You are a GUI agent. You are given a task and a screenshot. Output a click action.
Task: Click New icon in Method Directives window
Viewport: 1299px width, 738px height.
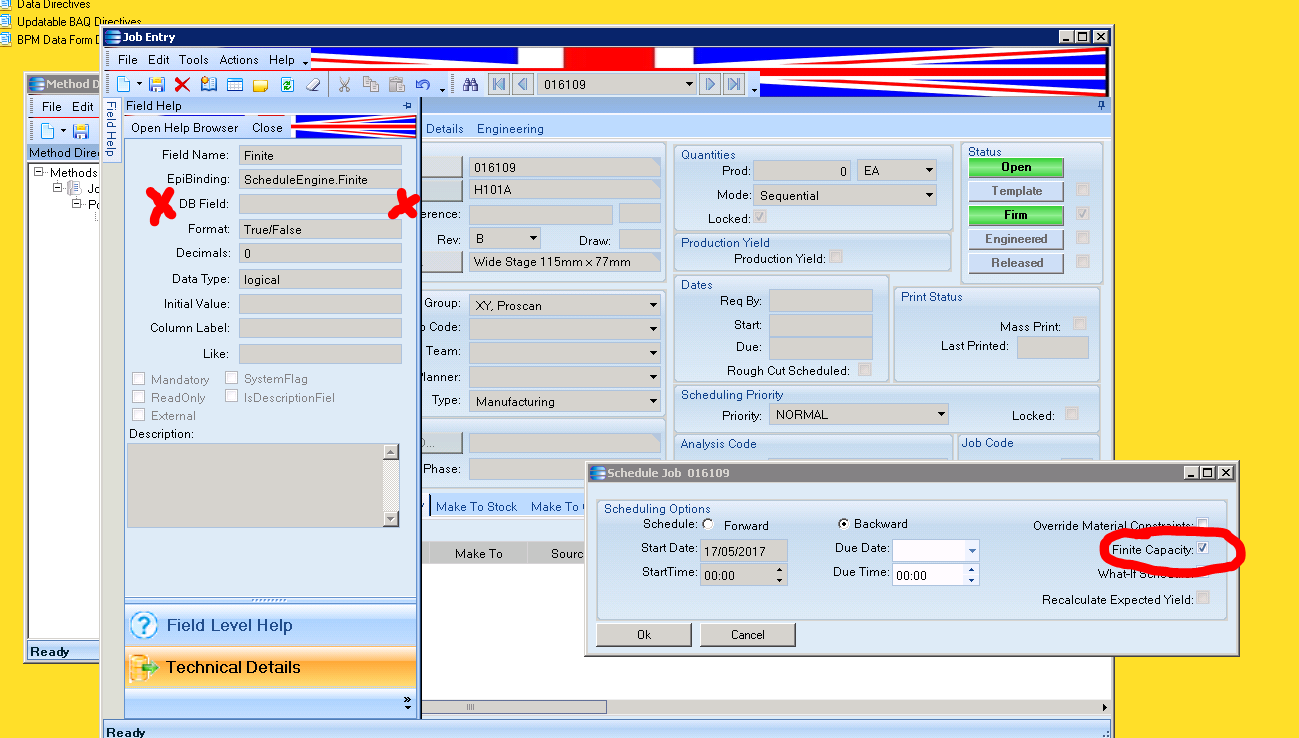47,131
